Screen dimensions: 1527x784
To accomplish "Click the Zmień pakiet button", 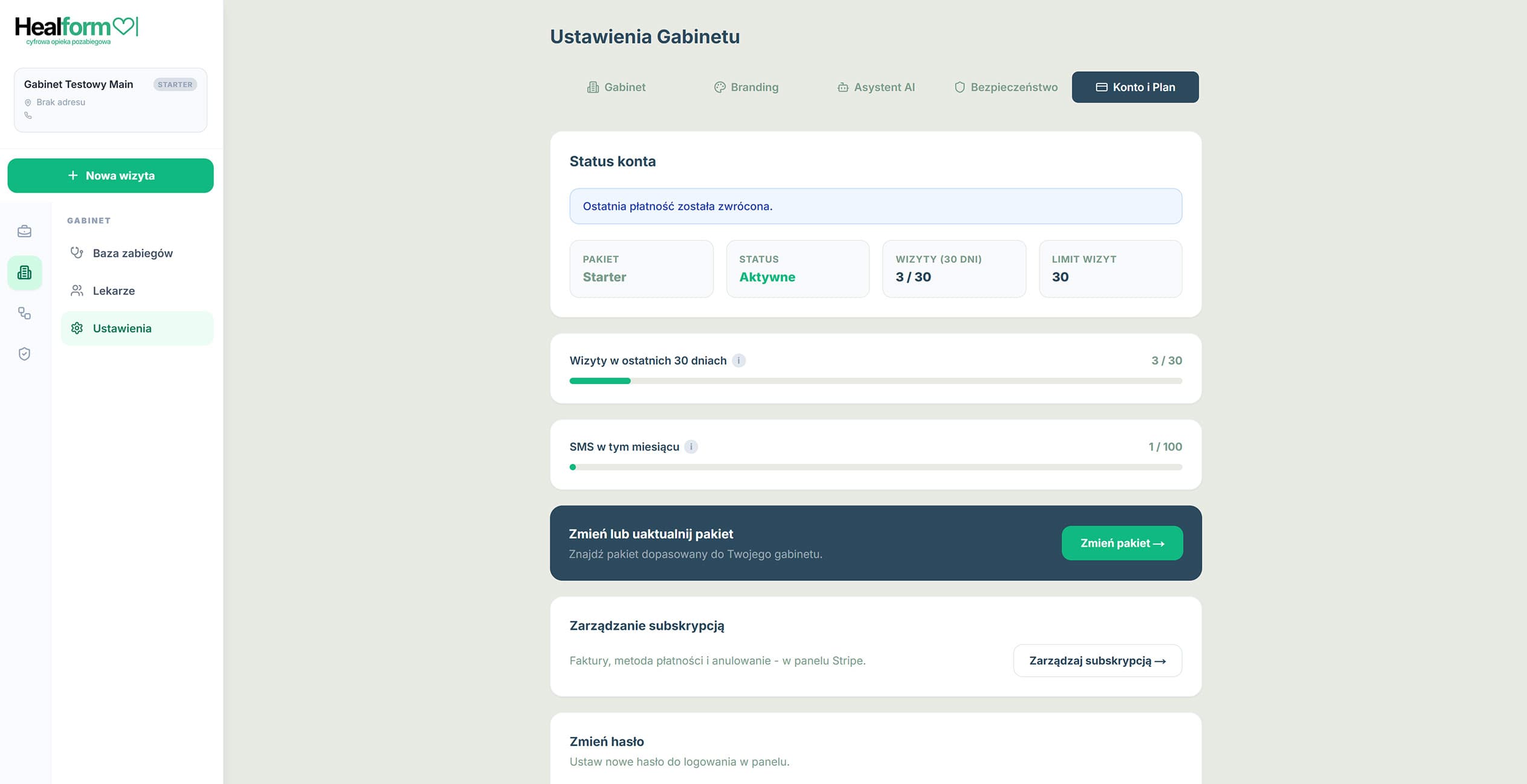I will pyautogui.click(x=1122, y=543).
